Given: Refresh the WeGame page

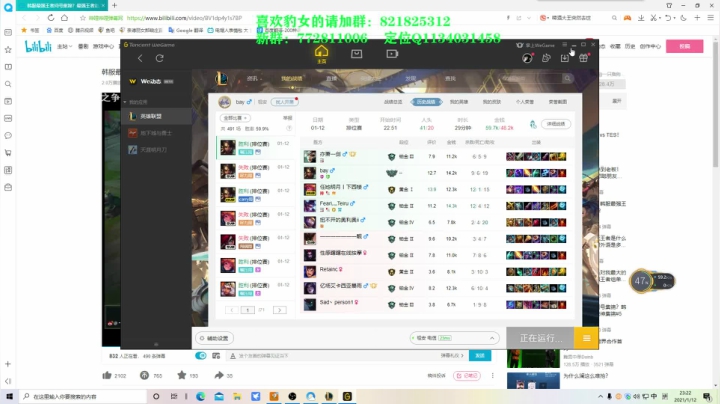Looking at the screenshot, I should [x=159, y=58].
